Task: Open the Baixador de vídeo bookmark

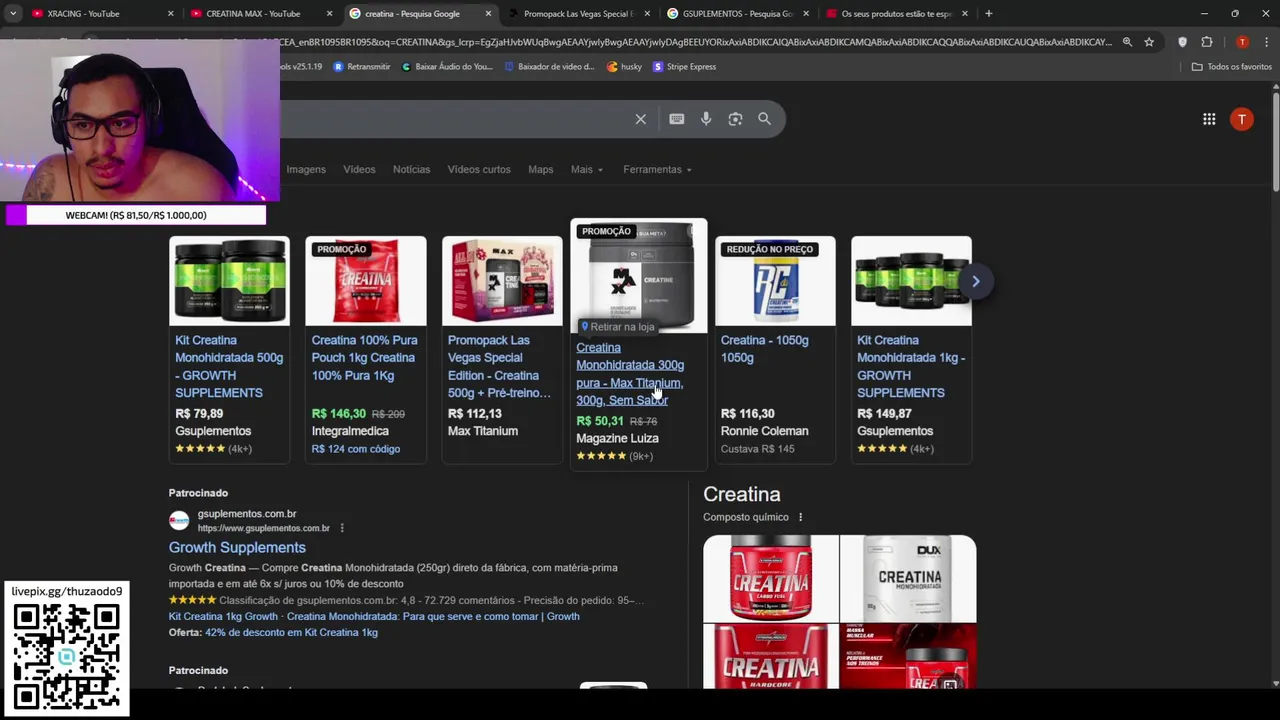Action: click(550, 66)
